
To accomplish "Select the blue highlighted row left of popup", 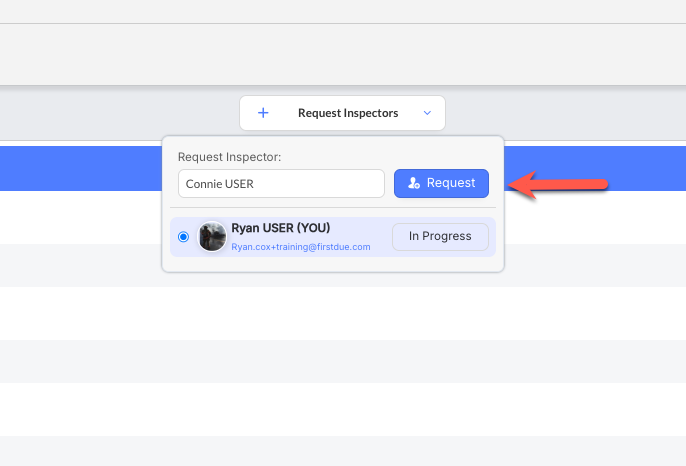I will [x=80, y=167].
